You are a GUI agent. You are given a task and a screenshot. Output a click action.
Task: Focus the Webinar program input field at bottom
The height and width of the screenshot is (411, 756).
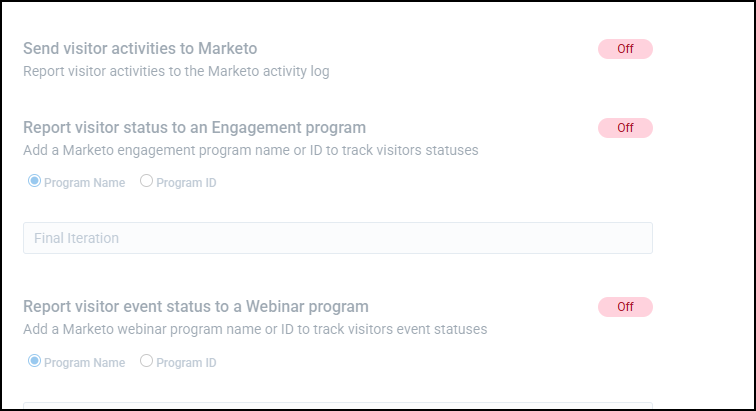(337, 405)
